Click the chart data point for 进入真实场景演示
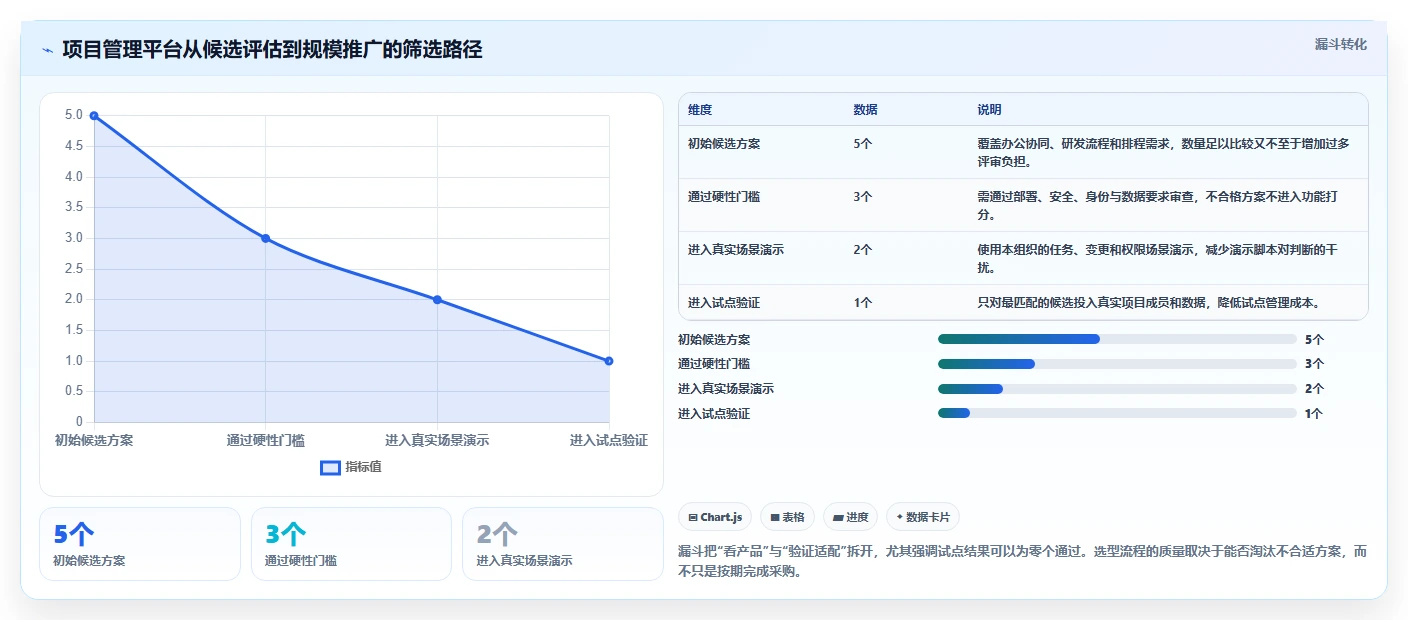The image size is (1408, 620). (437, 300)
